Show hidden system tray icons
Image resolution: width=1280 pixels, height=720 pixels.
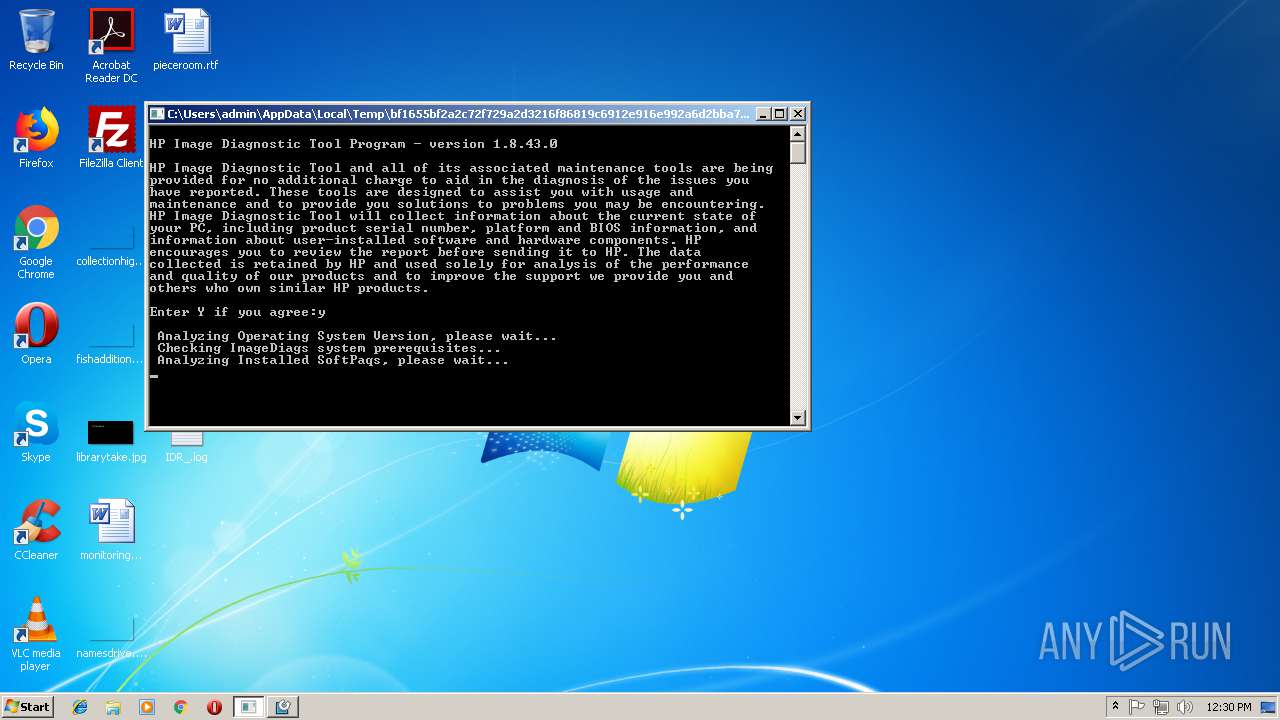tap(1115, 707)
